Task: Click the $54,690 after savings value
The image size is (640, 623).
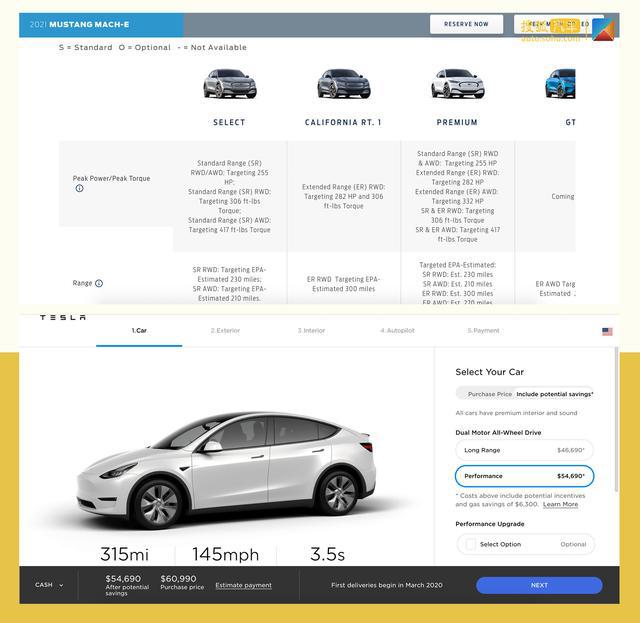Action: [x=123, y=578]
